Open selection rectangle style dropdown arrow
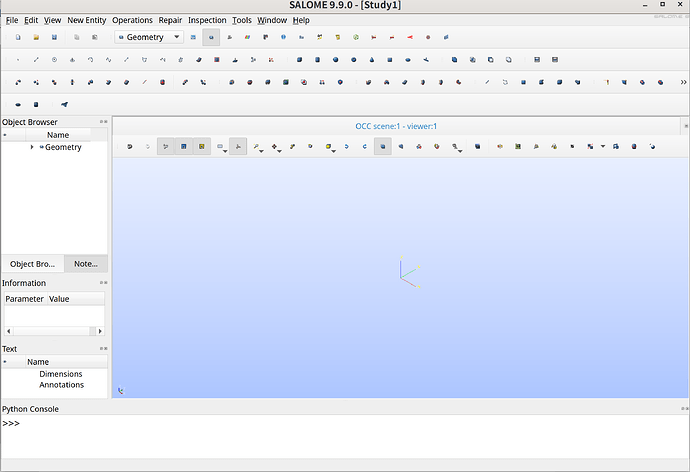The image size is (690, 472). (225, 151)
